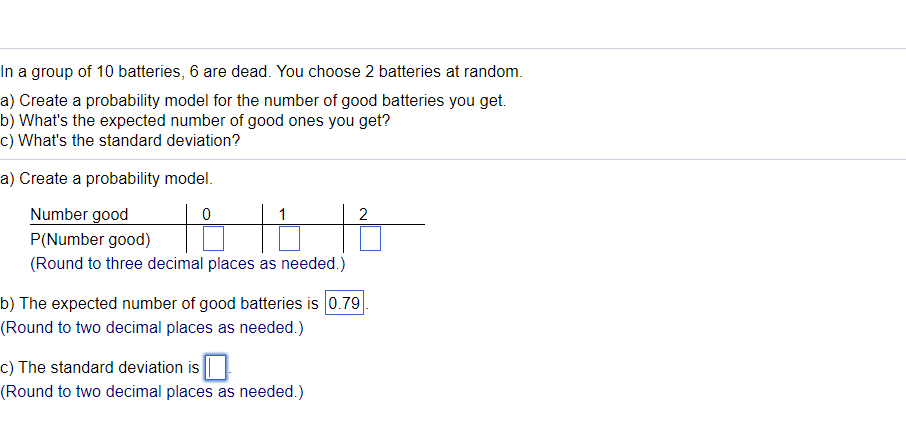Image resolution: width=906 pixels, height=428 pixels.
Task: Click the 'Round to three decimal places' note
Action: (188, 265)
